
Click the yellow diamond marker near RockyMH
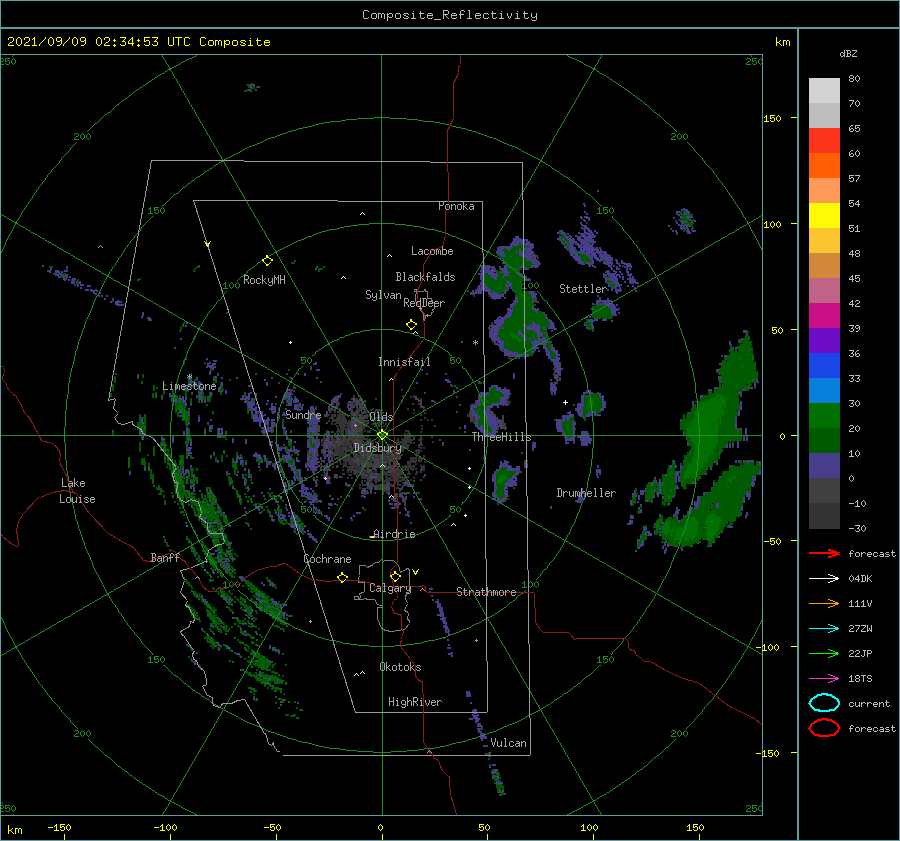267,261
